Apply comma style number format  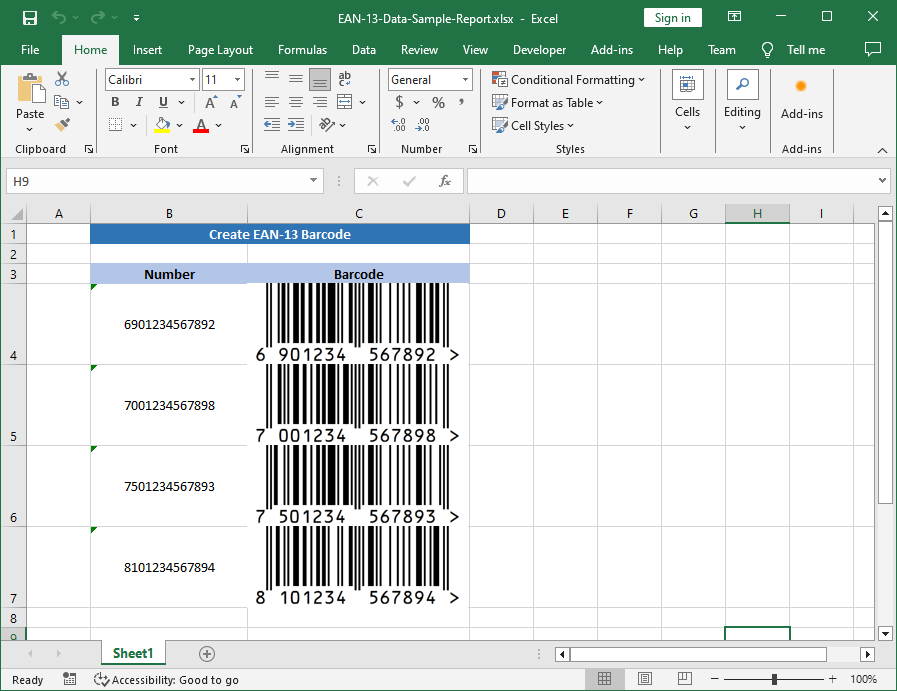(x=461, y=102)
